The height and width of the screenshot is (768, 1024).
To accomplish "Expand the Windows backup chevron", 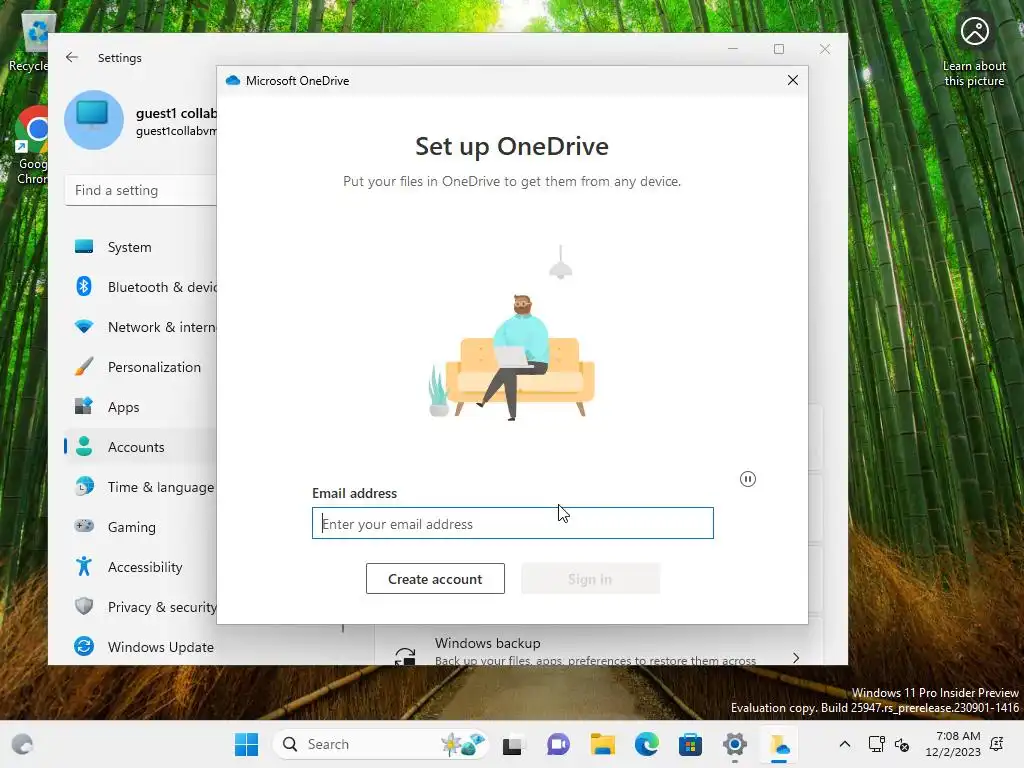I will click(x=795, y=658).
